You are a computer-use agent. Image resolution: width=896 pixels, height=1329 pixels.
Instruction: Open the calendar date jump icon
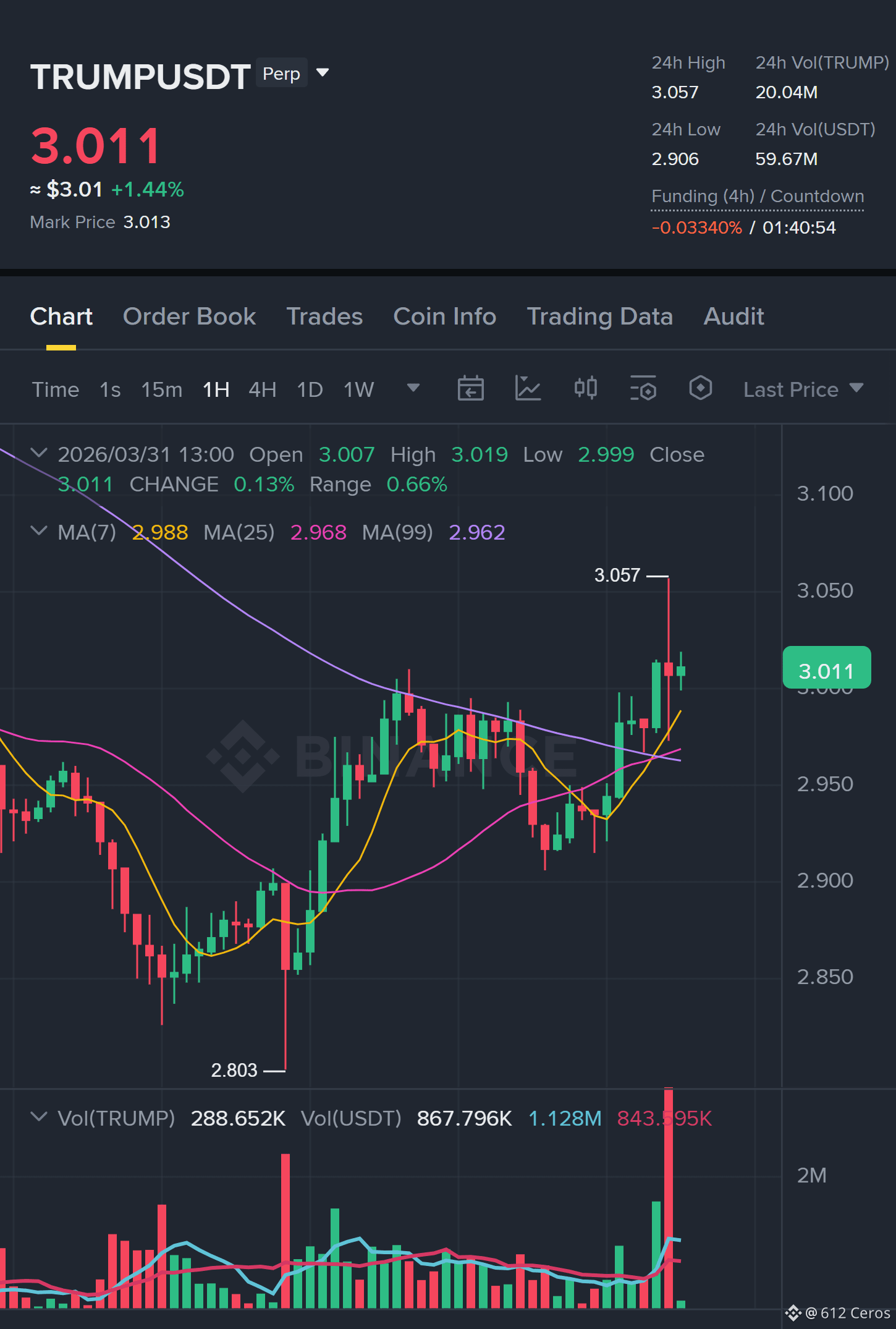pos(470,389)
